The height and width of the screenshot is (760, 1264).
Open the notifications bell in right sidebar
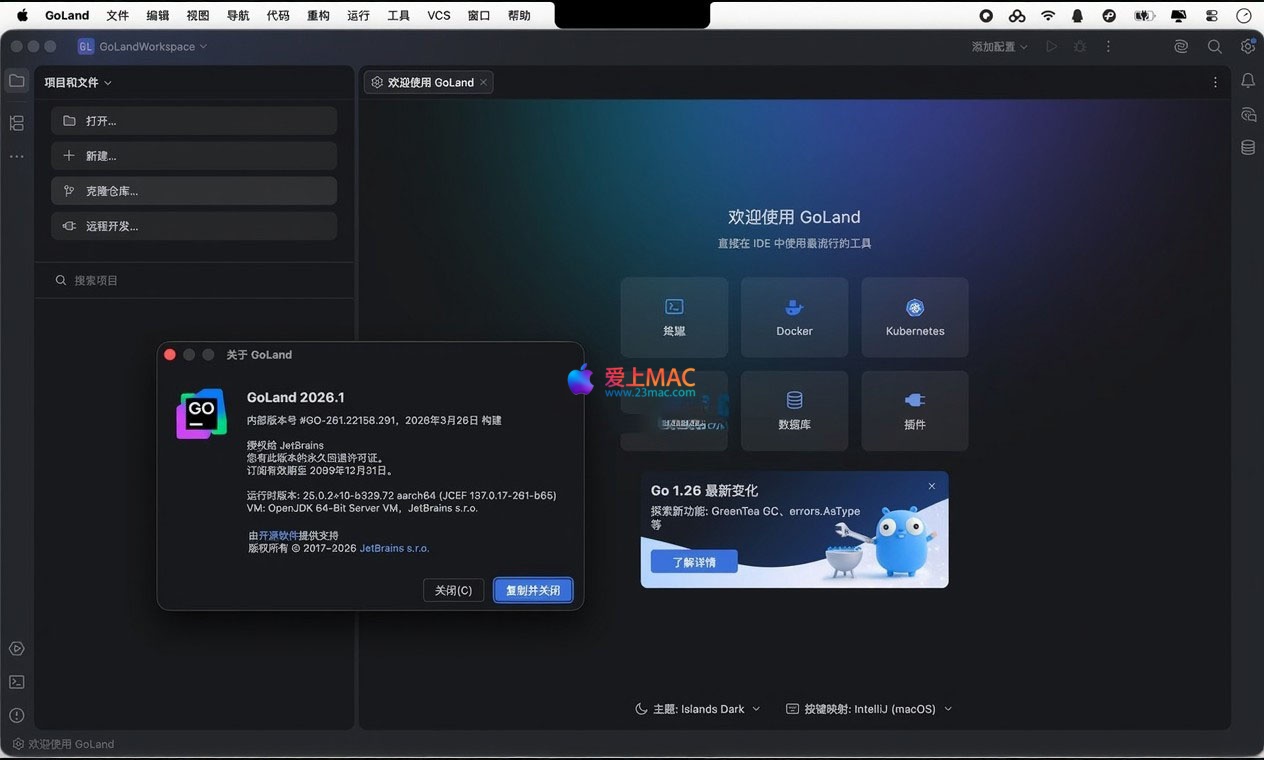point(1247,81)
